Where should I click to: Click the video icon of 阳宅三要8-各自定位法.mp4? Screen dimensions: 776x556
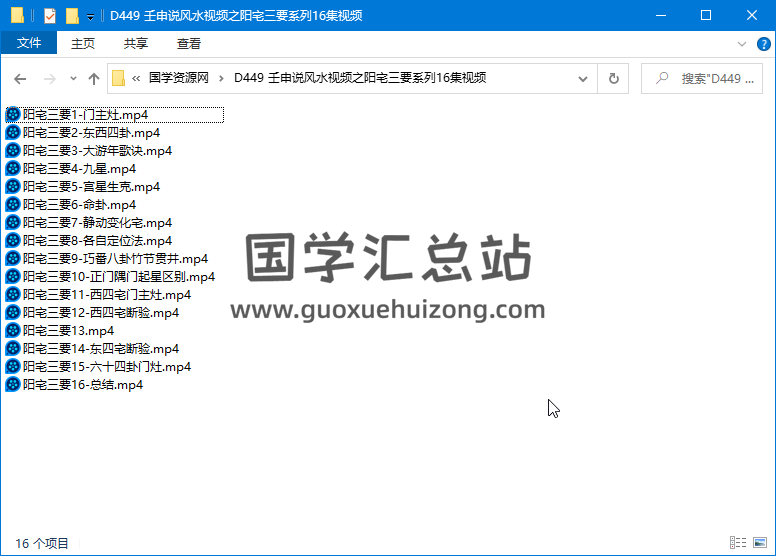click(x=13, y=241)
